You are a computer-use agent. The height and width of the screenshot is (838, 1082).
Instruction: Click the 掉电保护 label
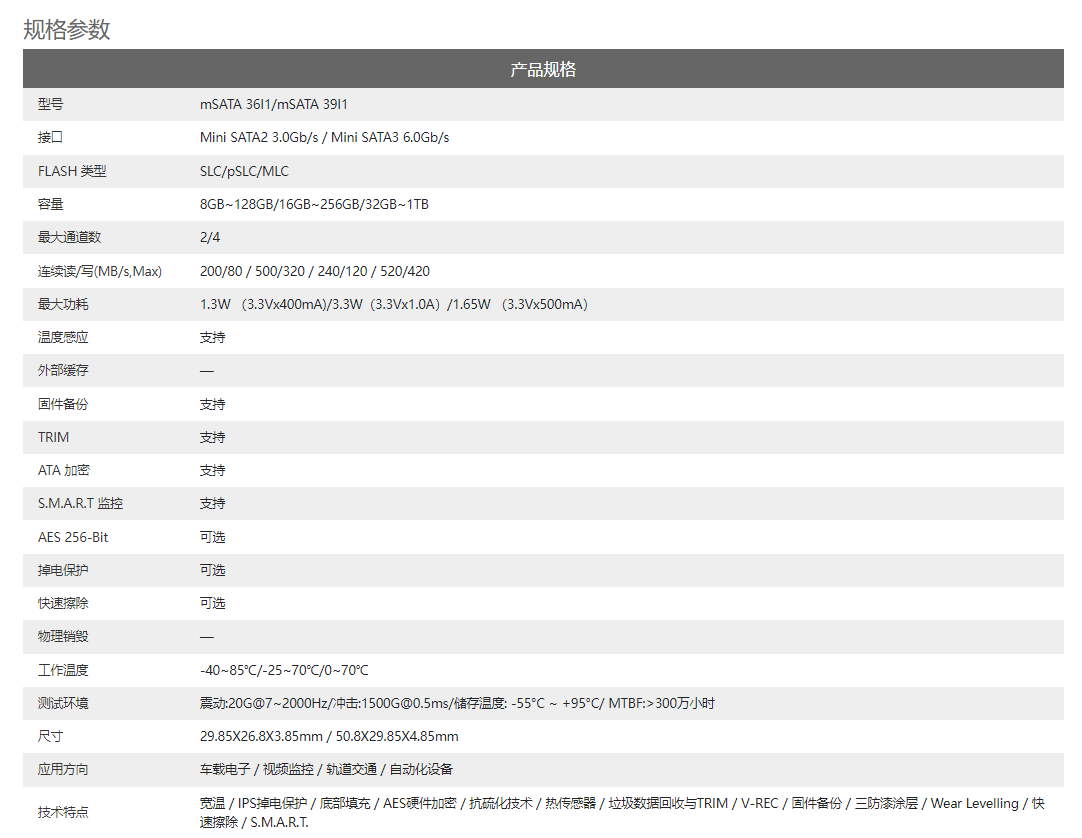(x=63, y=571)
